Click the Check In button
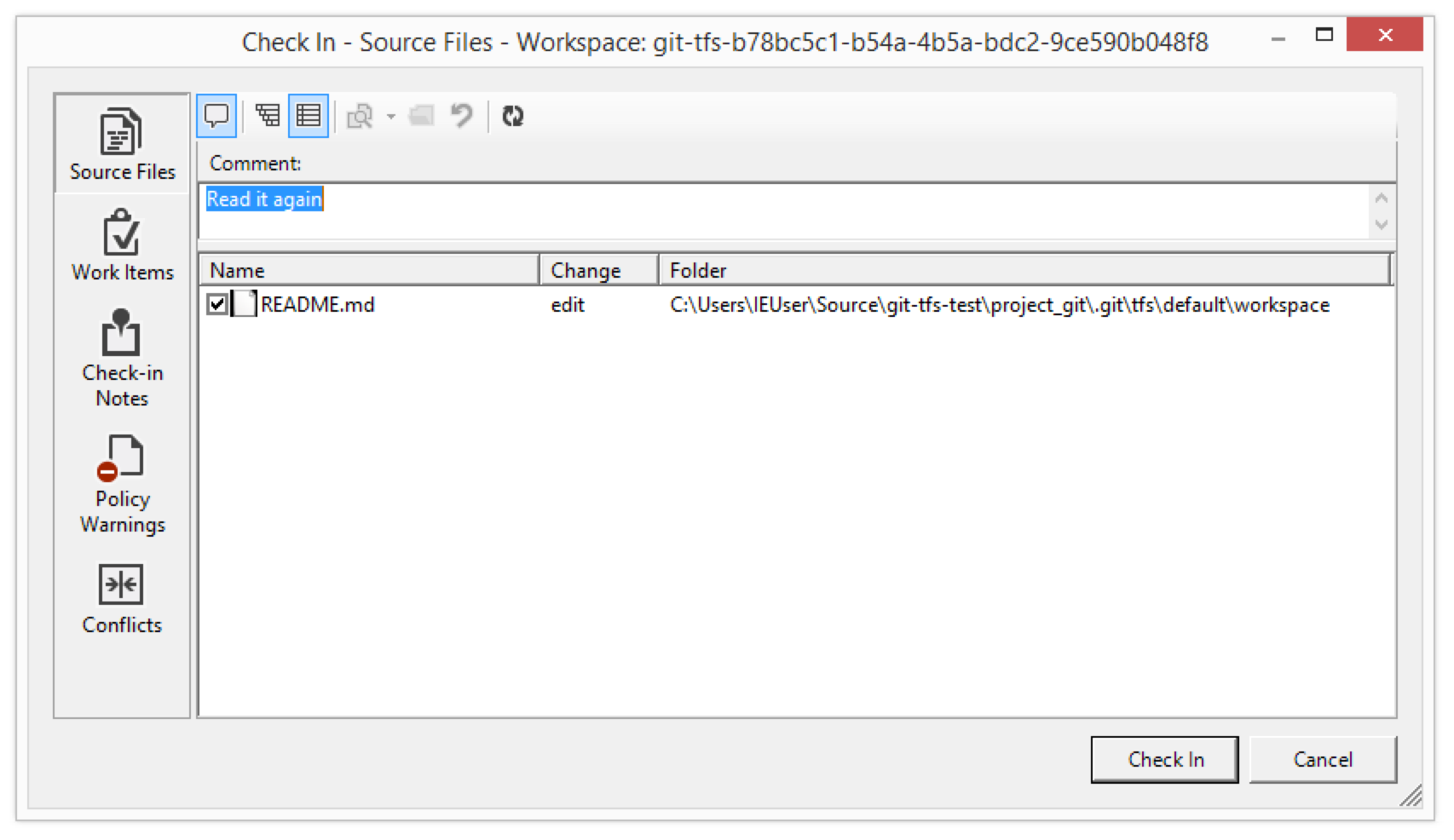Viewport: 1454px width, 840px height. (1164, 759)
